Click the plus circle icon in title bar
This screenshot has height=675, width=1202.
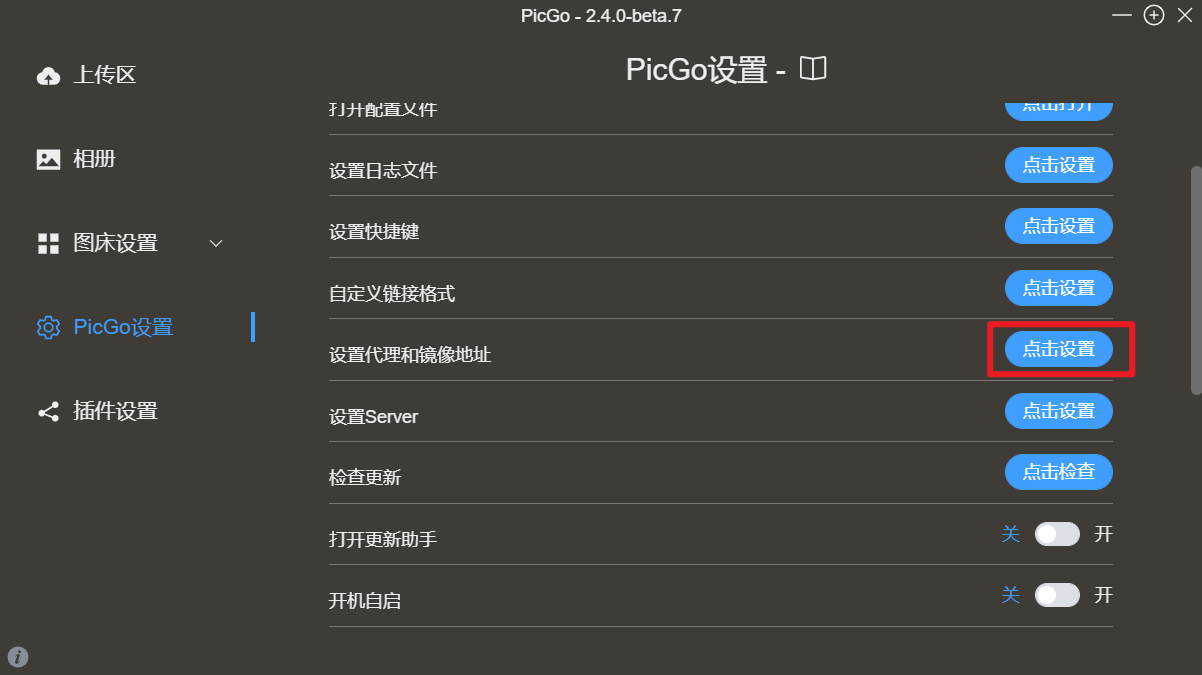point(1154,15)
